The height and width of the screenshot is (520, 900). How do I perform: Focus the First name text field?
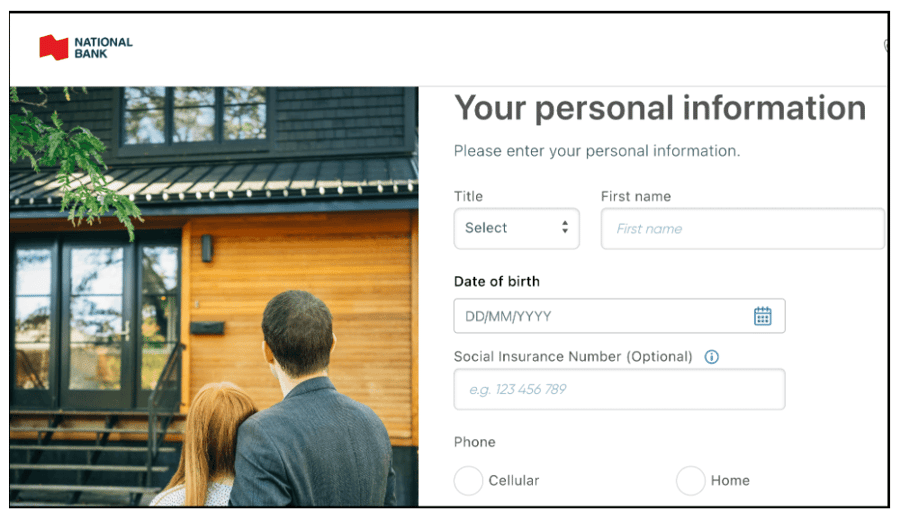point(742,228)
